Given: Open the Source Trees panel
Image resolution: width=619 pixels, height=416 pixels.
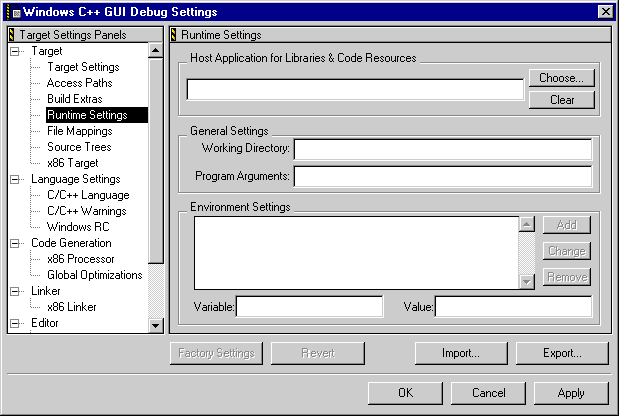Looking at the screenshot, I should (x=79, y=147).
